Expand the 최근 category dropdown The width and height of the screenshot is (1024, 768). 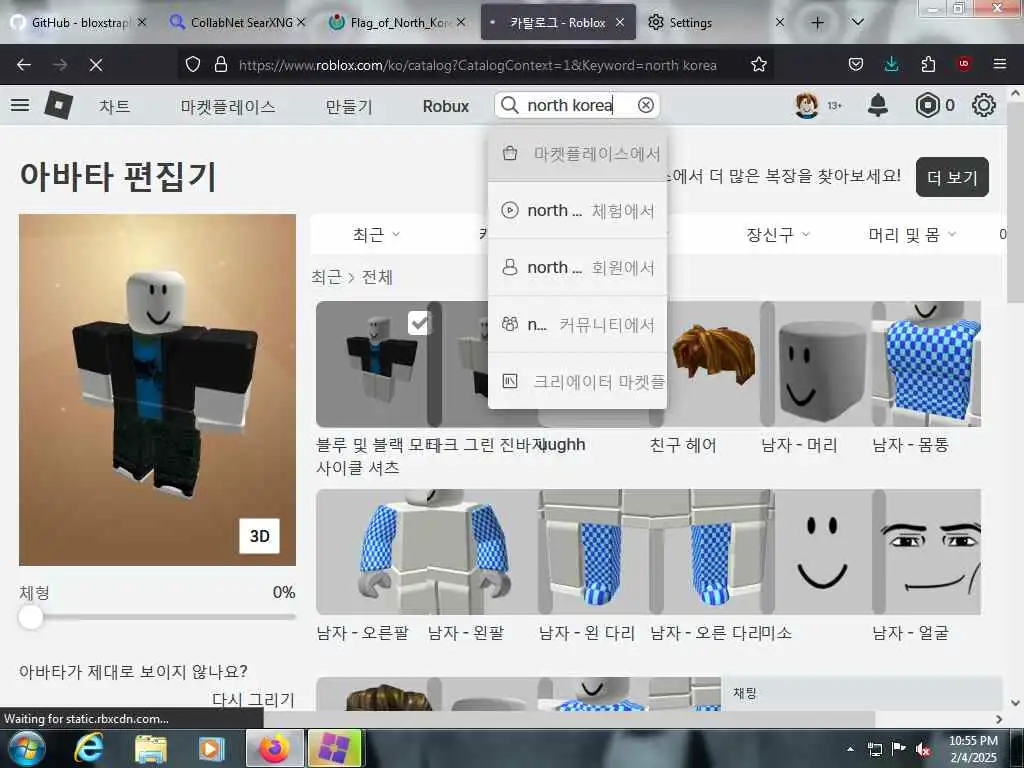click(x=376, y=234)
